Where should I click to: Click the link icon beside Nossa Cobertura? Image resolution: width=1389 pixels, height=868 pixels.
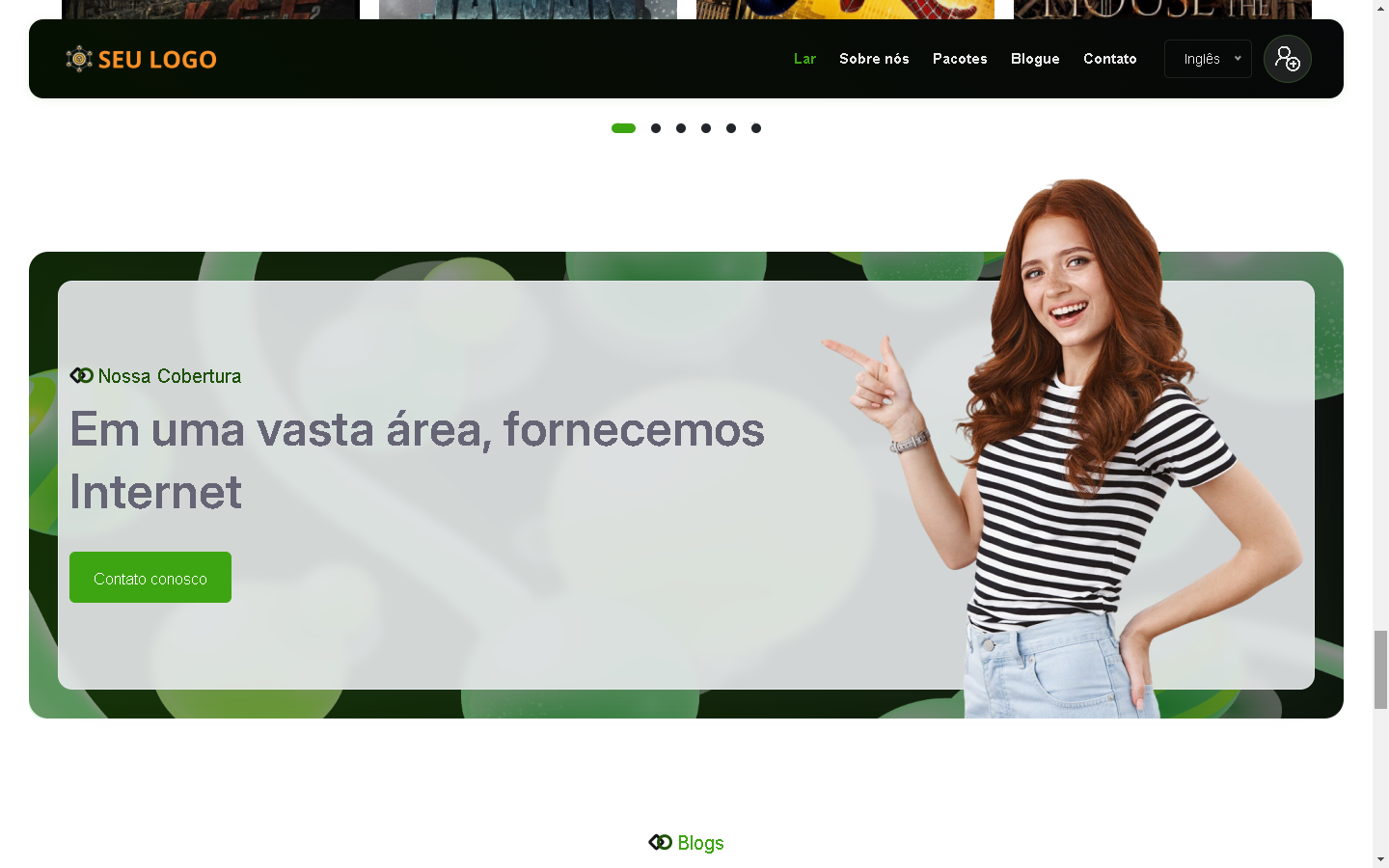[x=81, y=375]
